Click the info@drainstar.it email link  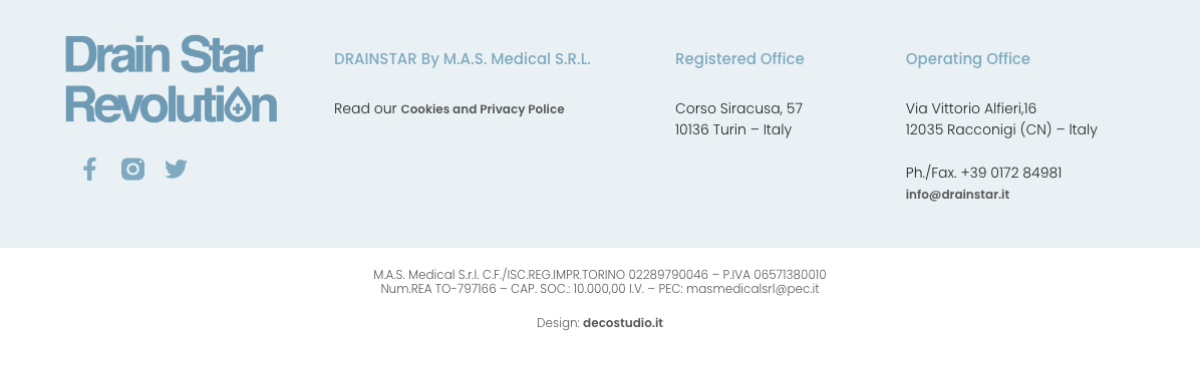(957, 194)
